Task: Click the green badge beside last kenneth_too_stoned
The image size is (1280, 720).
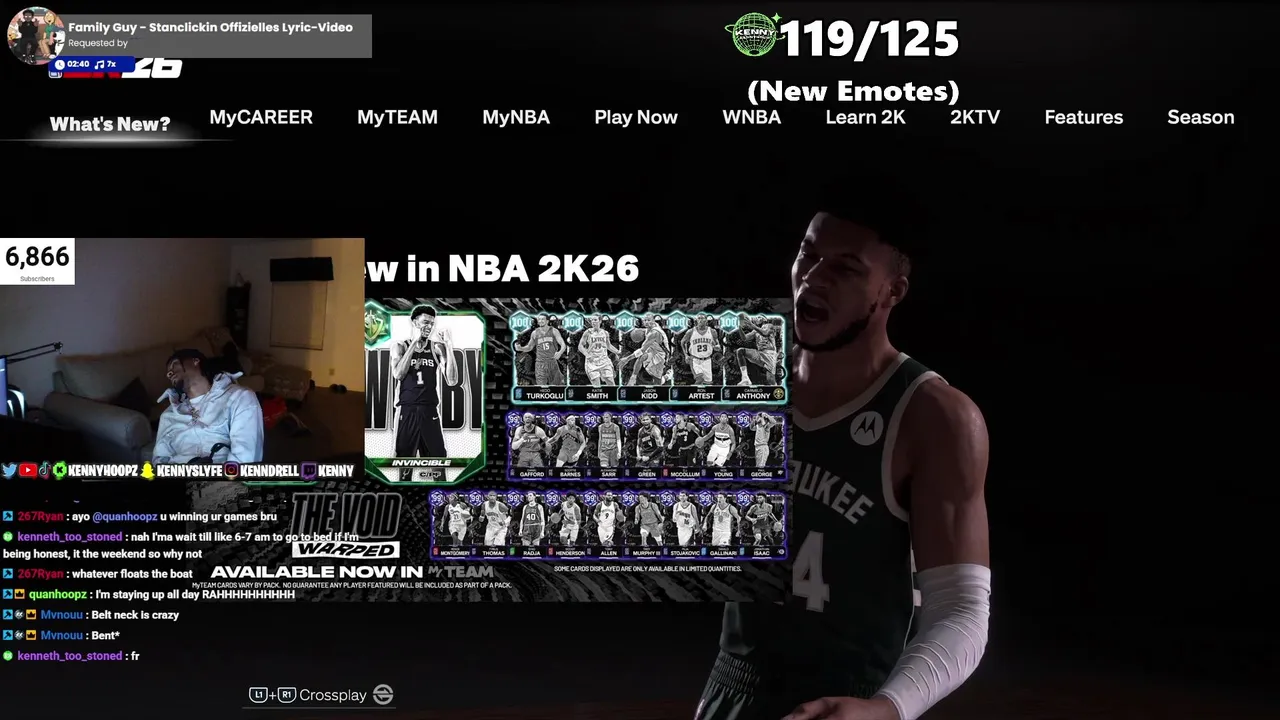Action: point(8,656)
